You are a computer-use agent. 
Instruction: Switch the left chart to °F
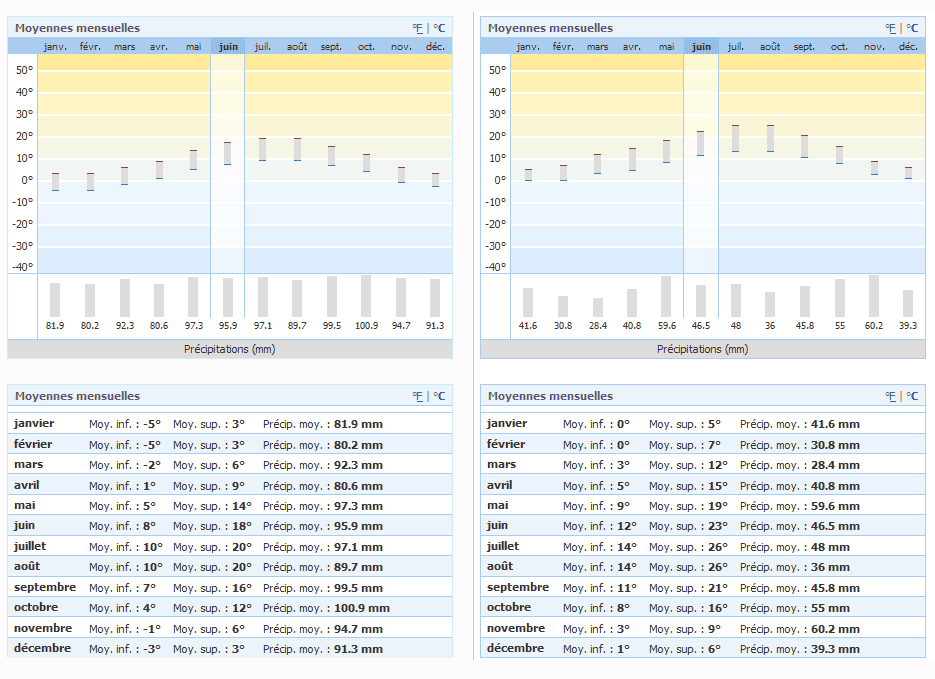click(x=417, y=28)
